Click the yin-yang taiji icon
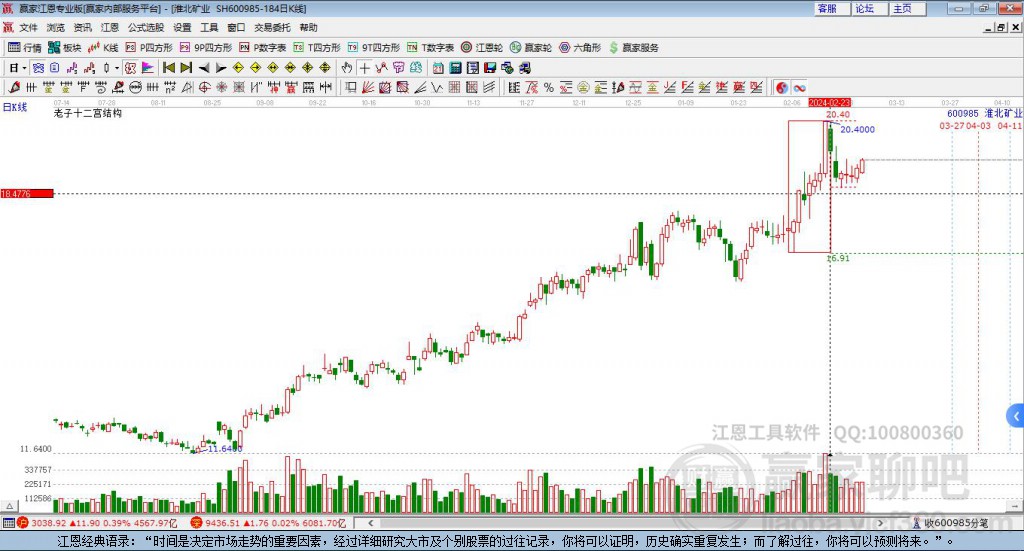Screen dimensions: 1024x551 click(x=782, y=87)
